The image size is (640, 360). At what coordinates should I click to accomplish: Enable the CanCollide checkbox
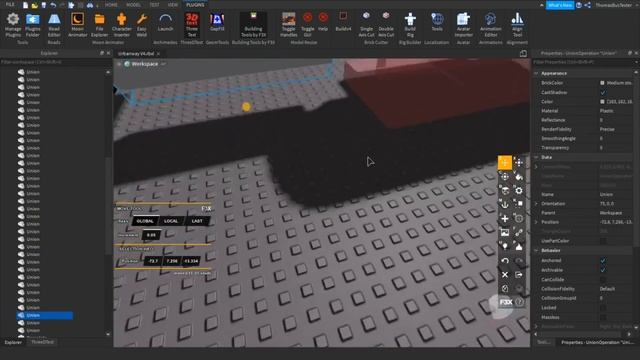(602, 280)
